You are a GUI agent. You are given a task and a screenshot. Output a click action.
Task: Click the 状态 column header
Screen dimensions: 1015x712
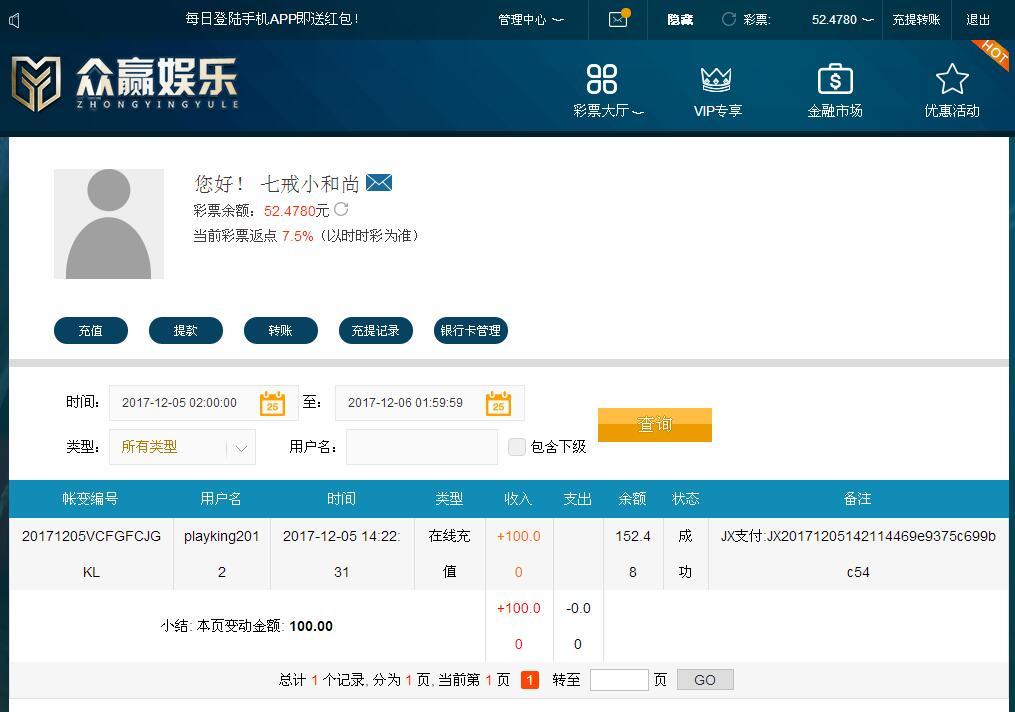click(x=686, y=498)
